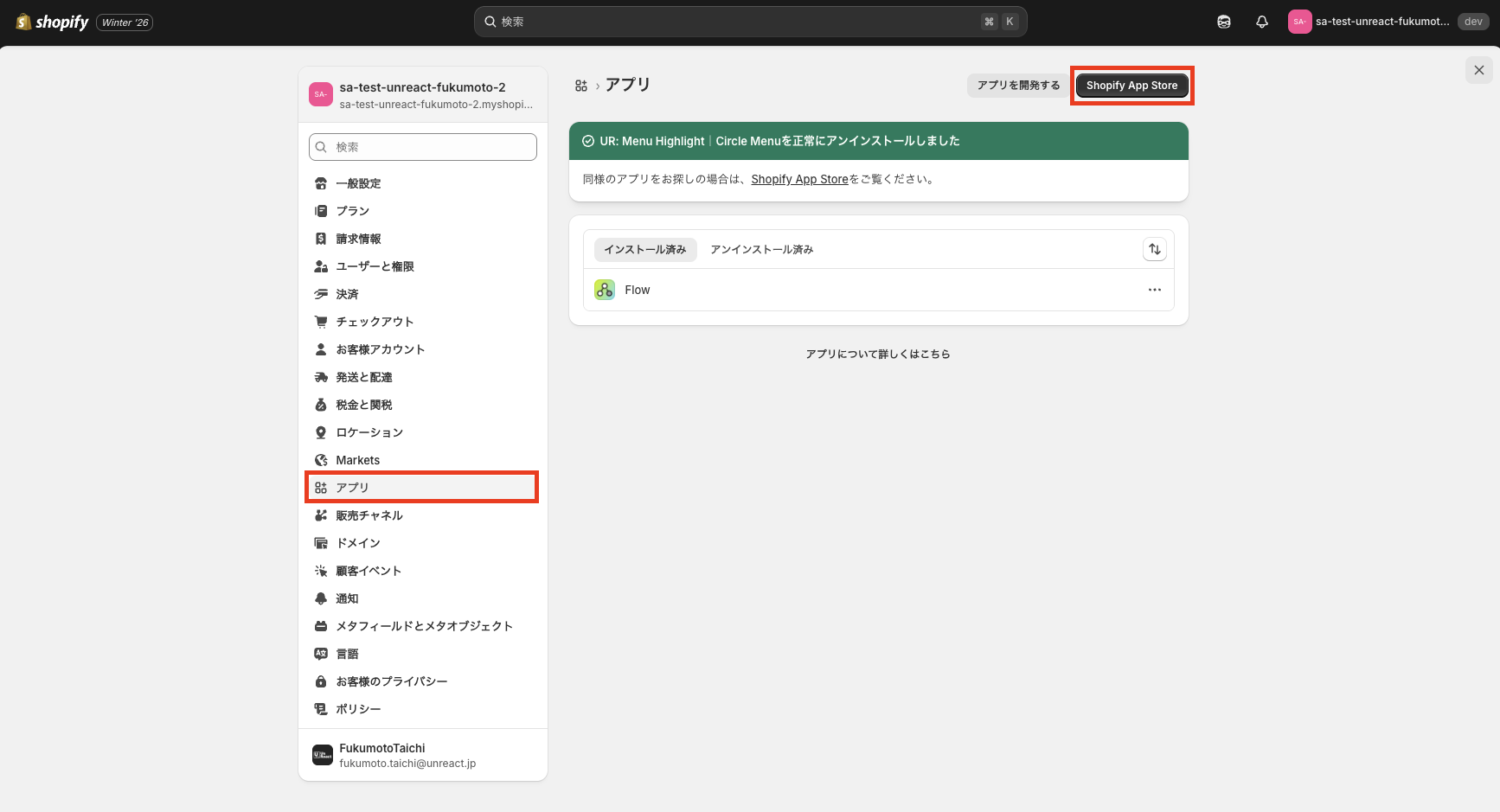Open チェックアウト via the cart icon

coord(321,322)
